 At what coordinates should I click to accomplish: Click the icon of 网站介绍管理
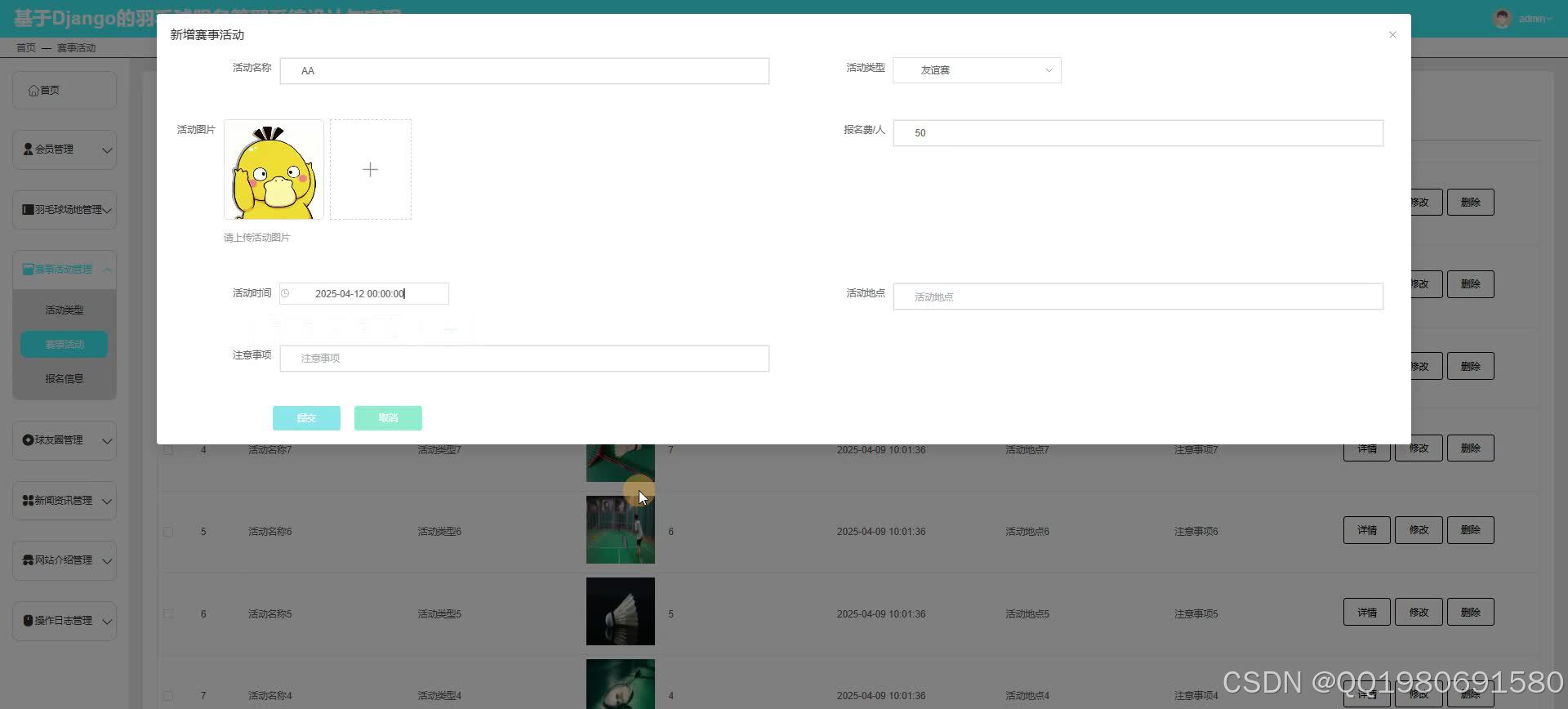[28, 560]
